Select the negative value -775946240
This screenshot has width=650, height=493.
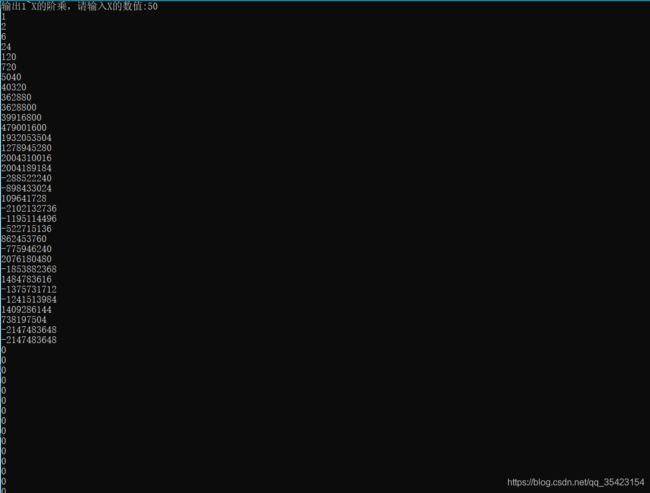coord(26,249)
